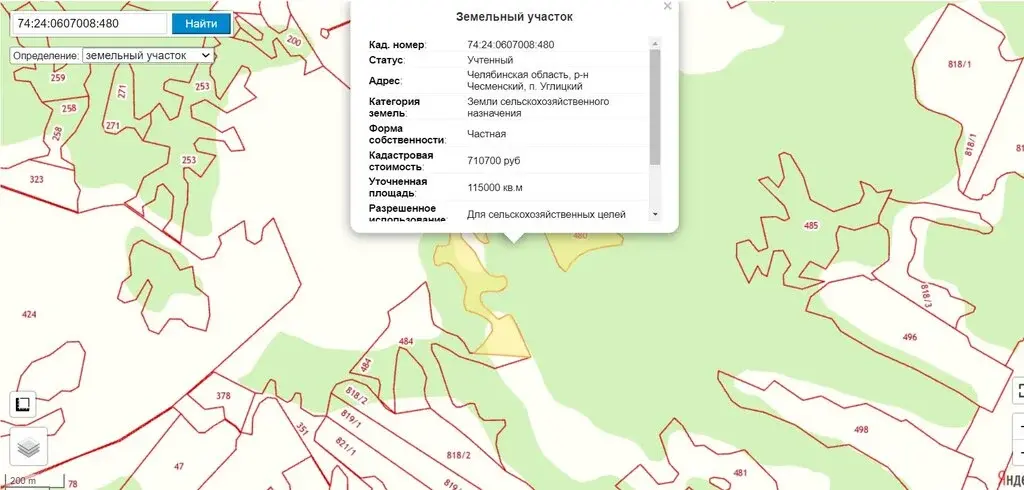
Task: Click parcel label 323 on map
Action: (37, 178)
